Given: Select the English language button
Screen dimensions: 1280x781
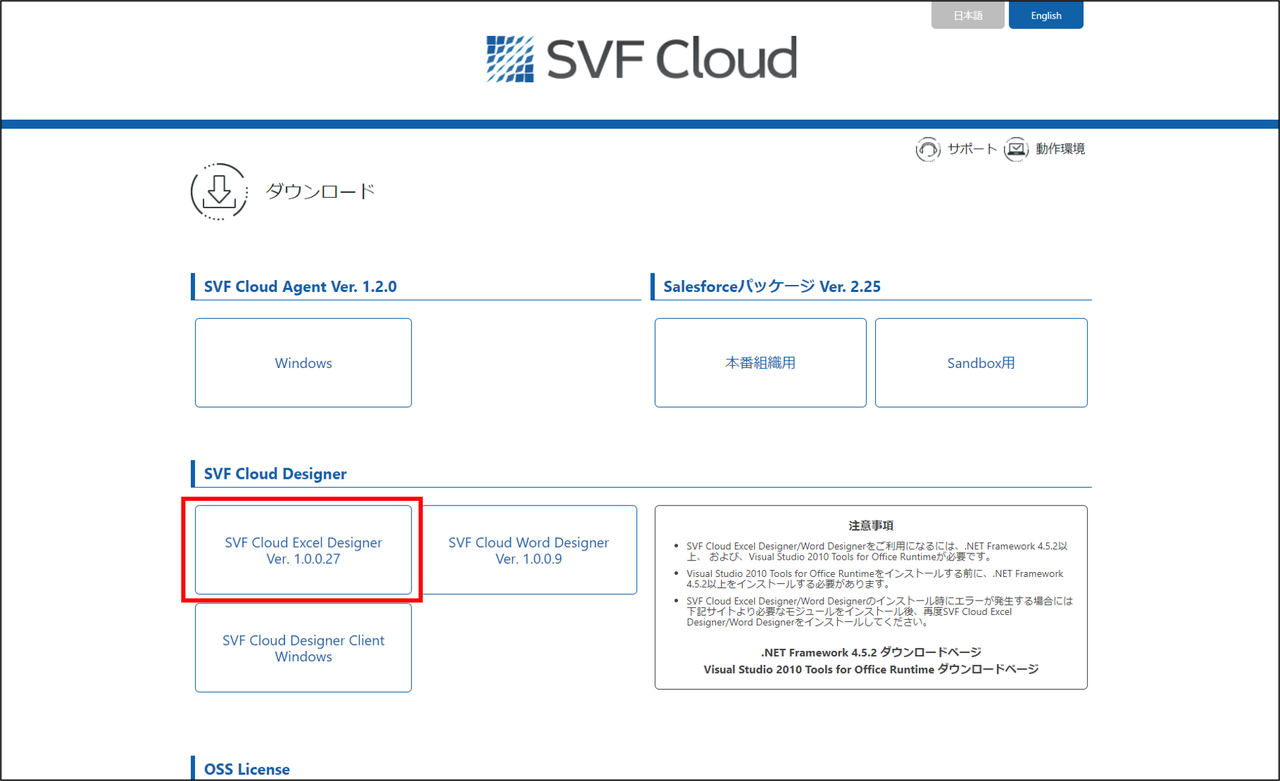Looking at the screenshot, I should [1046, 15].
